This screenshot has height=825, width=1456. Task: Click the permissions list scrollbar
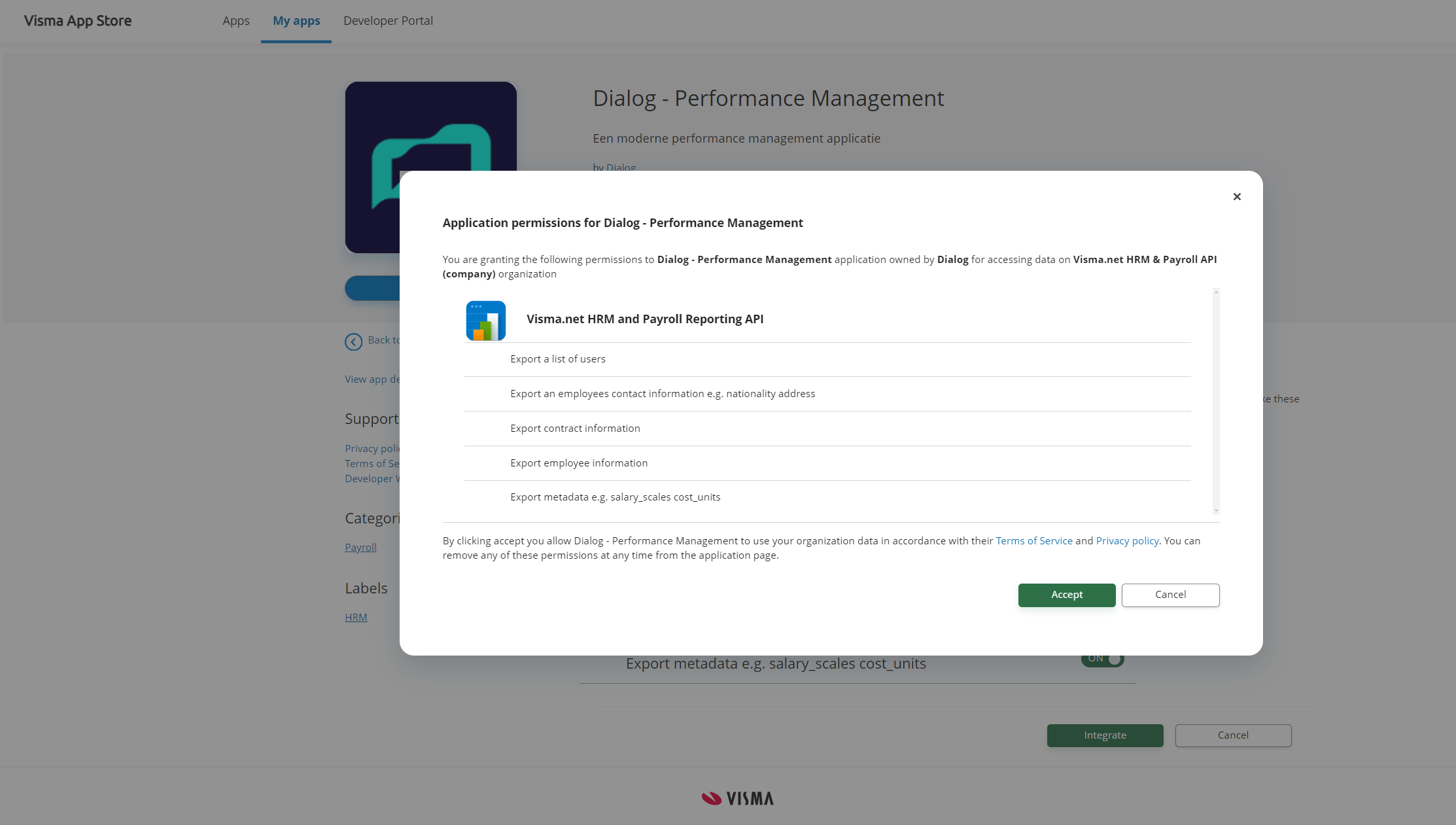pos(1216,400)
